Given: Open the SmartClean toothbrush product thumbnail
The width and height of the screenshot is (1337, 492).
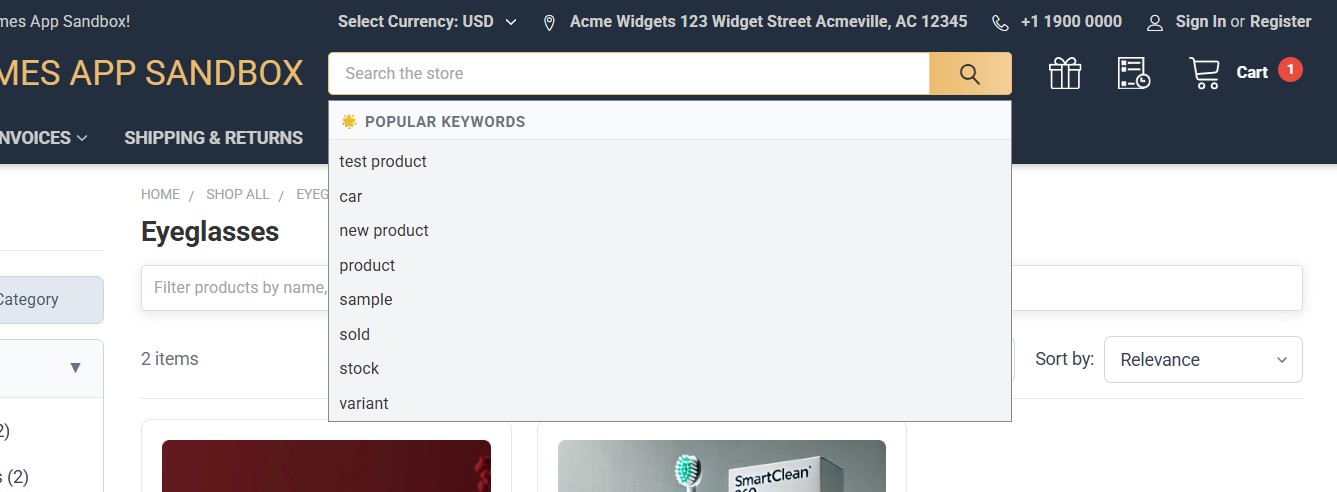Looking at the screenshot, I should [722, 466].
